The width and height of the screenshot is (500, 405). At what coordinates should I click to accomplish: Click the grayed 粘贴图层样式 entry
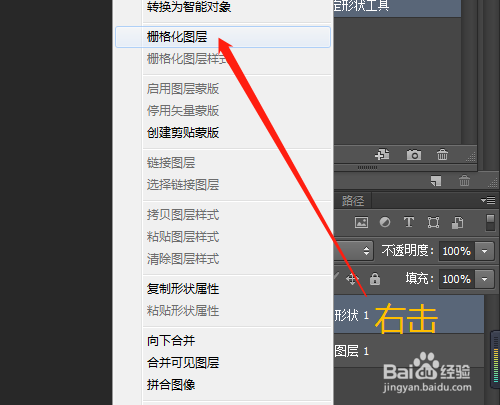(183, 237)
